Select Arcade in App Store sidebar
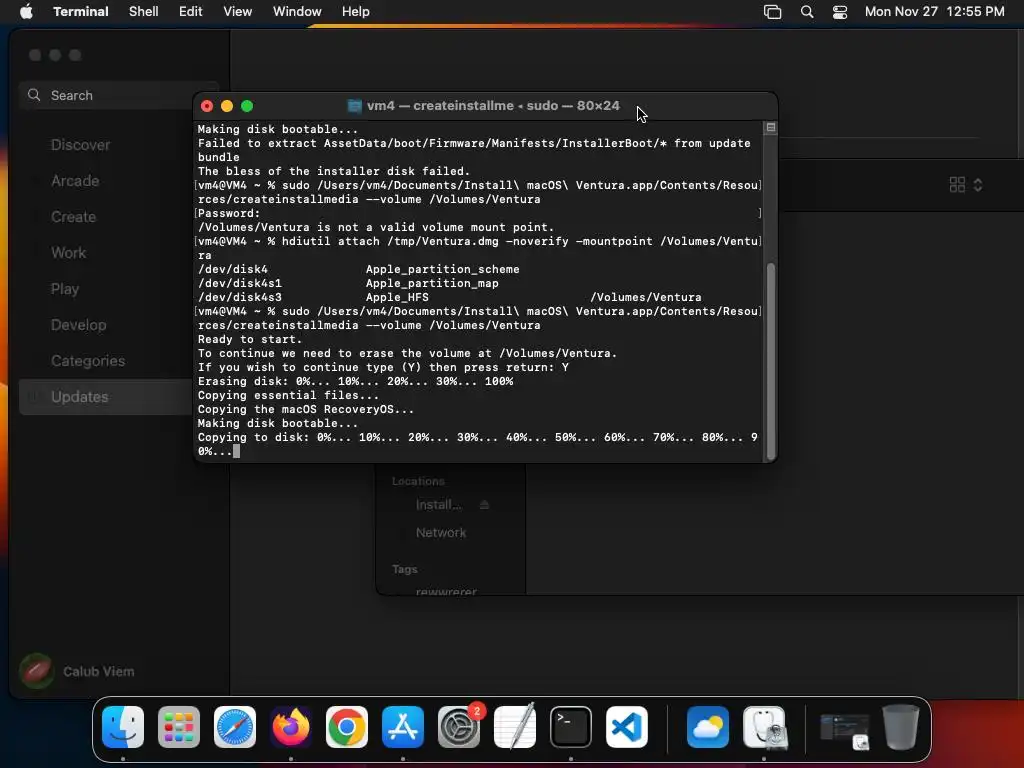Image resolution: width=1024 pixels, height=768 pixels. pyautogui.click(x=75, y=181)
